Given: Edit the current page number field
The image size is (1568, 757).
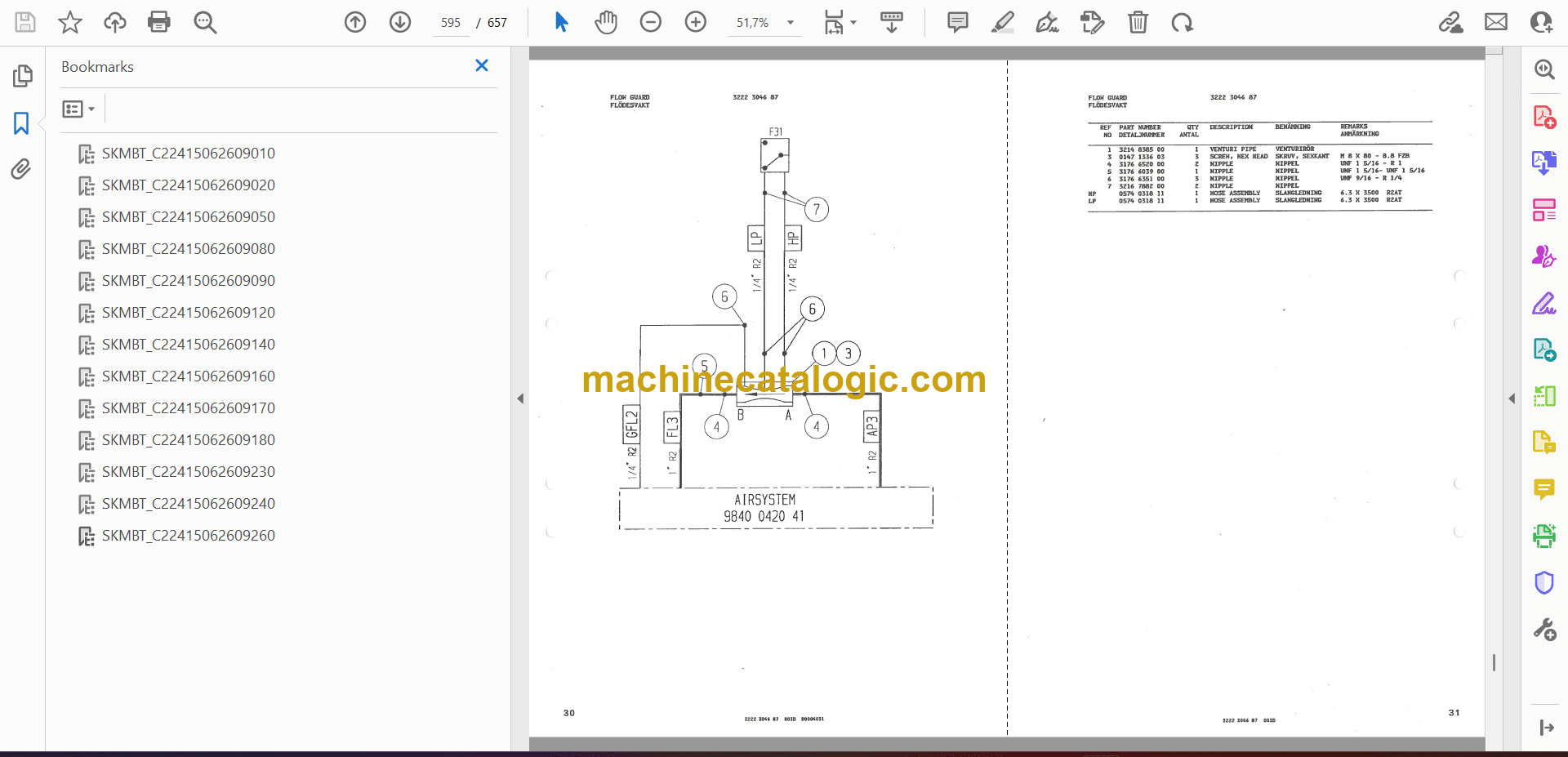Looking at the screenshot, I should (x=451, y=23).
